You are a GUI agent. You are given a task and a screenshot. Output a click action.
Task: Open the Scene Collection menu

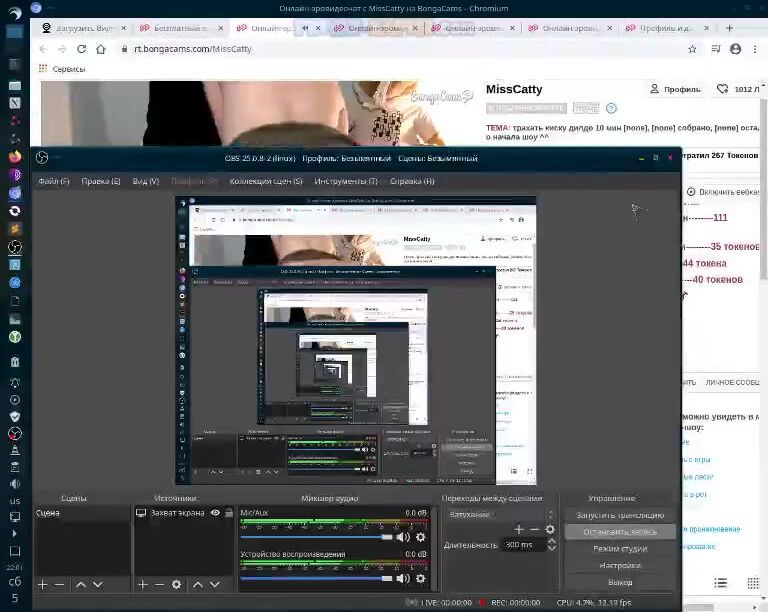[x=265, y=181]
